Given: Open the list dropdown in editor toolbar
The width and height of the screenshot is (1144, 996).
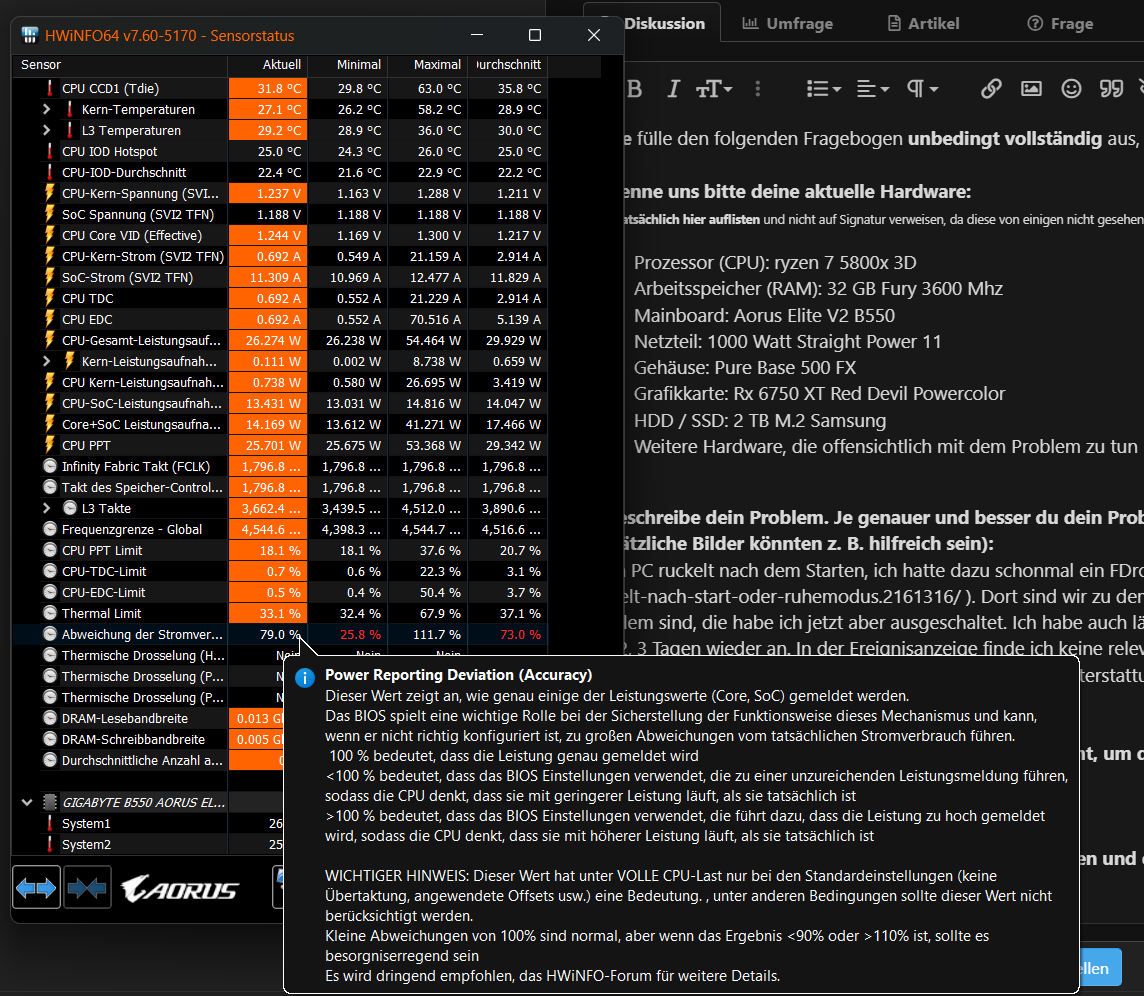Looking at the screenshot, I should point(824,89).
